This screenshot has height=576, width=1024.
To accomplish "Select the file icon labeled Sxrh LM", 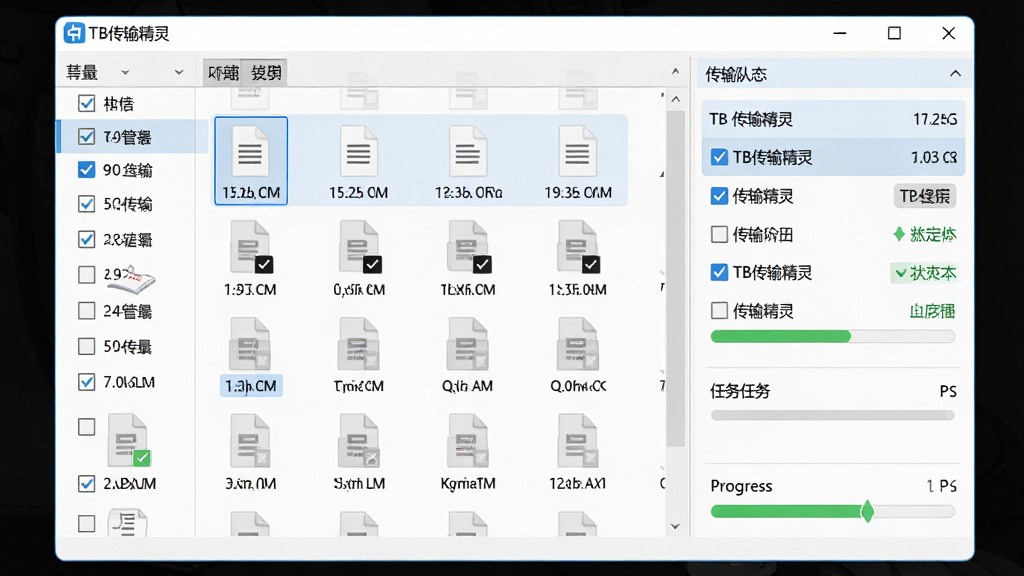I will click(x=359, y=441).
